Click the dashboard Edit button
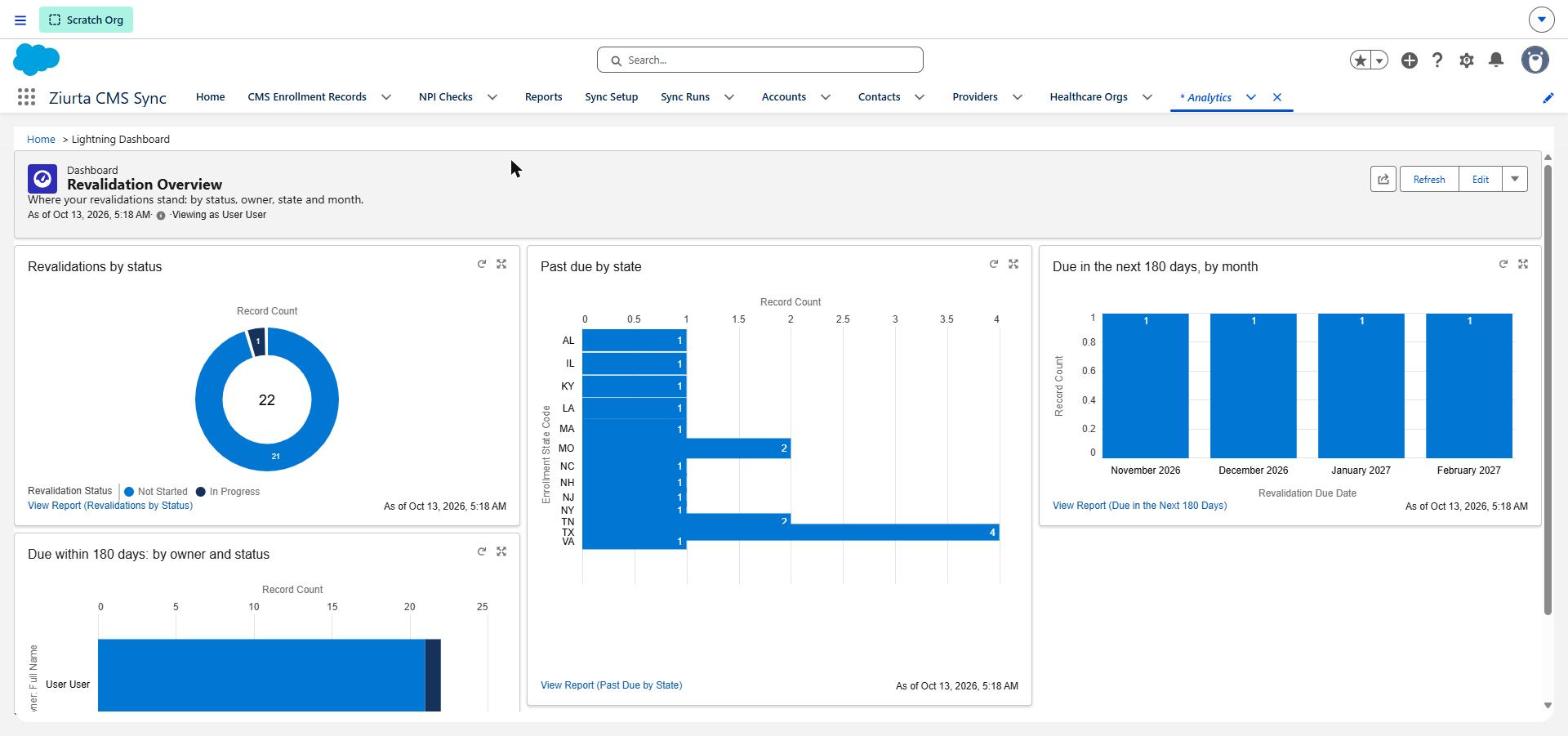This screenshot has height=736, width=1568. [x=1480, y=179]
